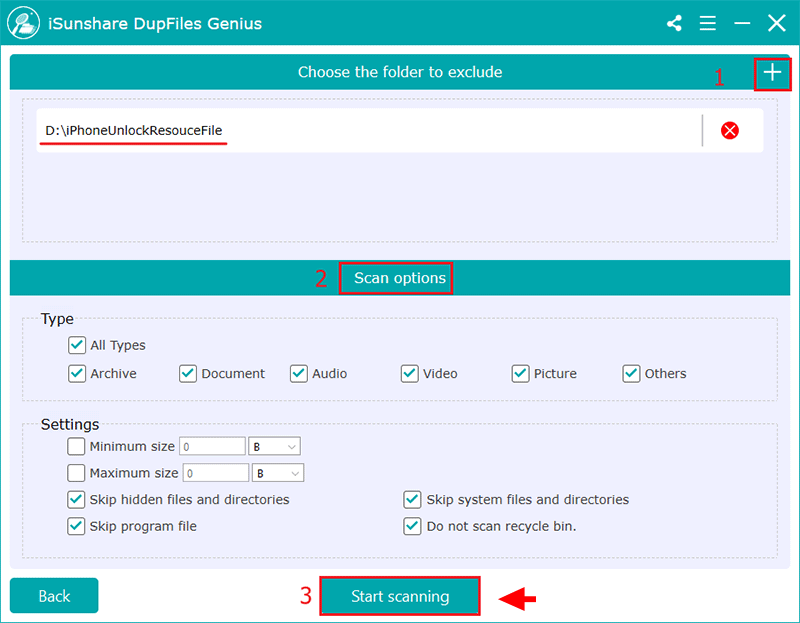Image resolution: width=800 pixels, height=623 pixels.
Task: Open the hamburger menu in the title bar
Action: coord(707,22)
